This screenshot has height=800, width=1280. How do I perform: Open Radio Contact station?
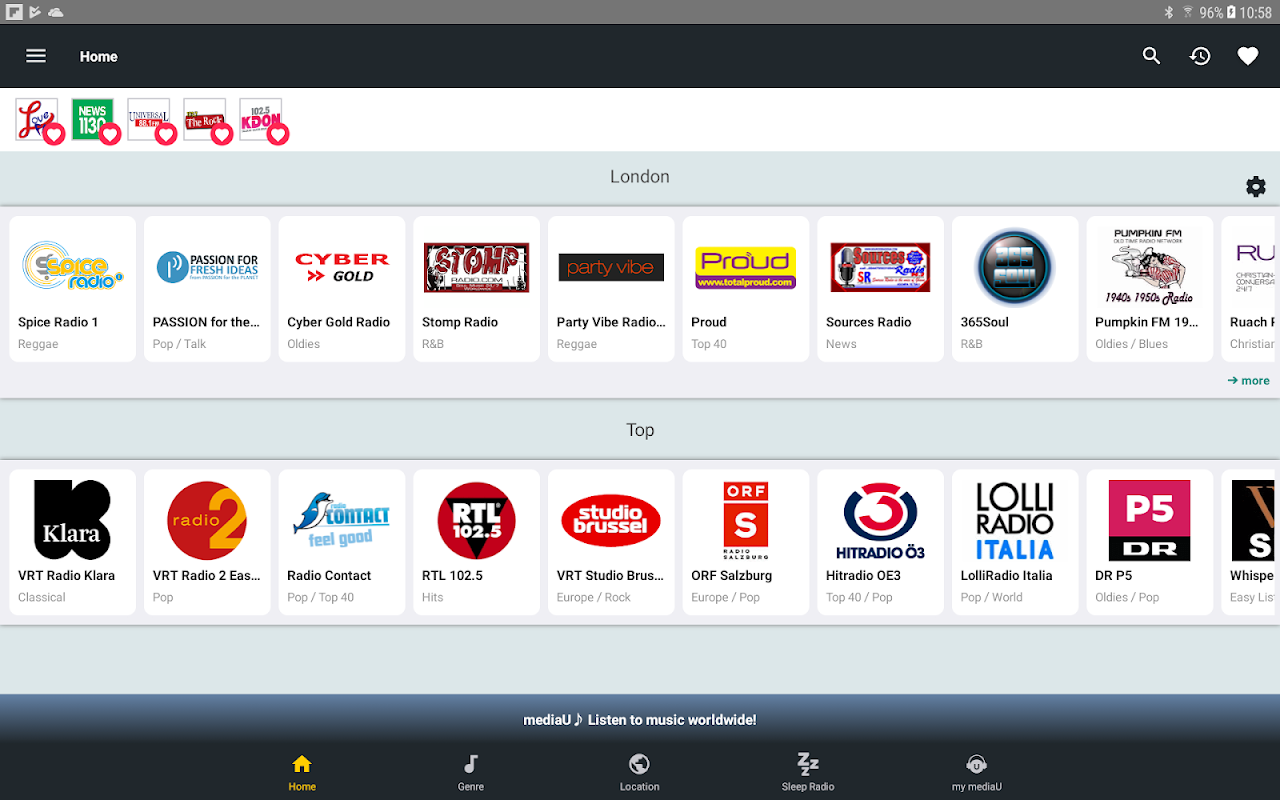tap(342, 542)
